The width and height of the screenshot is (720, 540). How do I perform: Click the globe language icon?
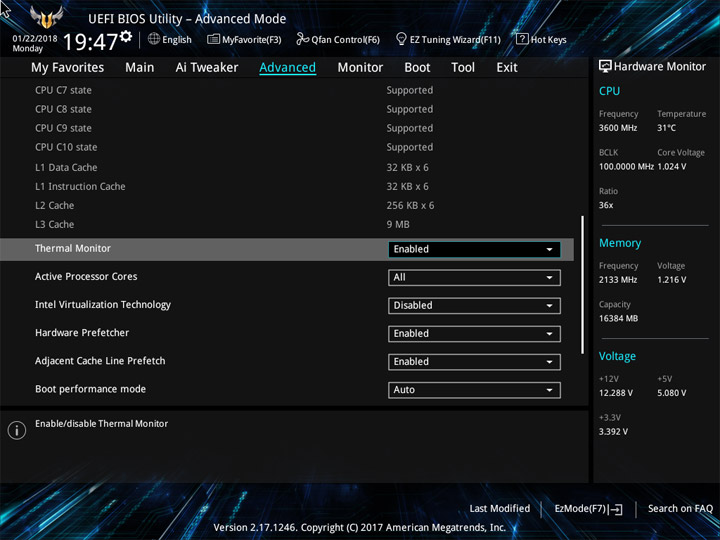pos(154,39)
